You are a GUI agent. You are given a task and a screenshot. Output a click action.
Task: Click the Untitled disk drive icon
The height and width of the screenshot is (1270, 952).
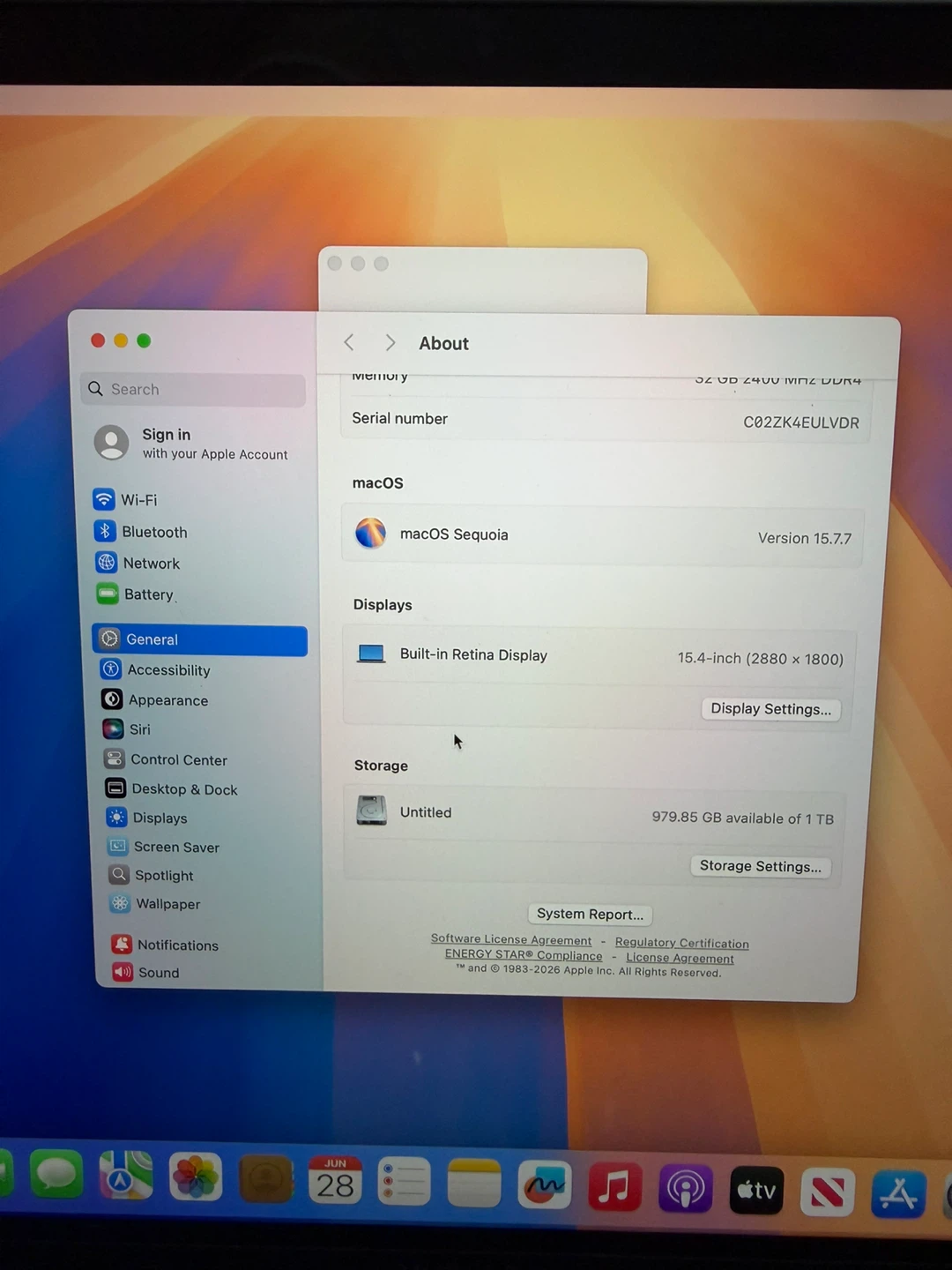pos(371,810)
